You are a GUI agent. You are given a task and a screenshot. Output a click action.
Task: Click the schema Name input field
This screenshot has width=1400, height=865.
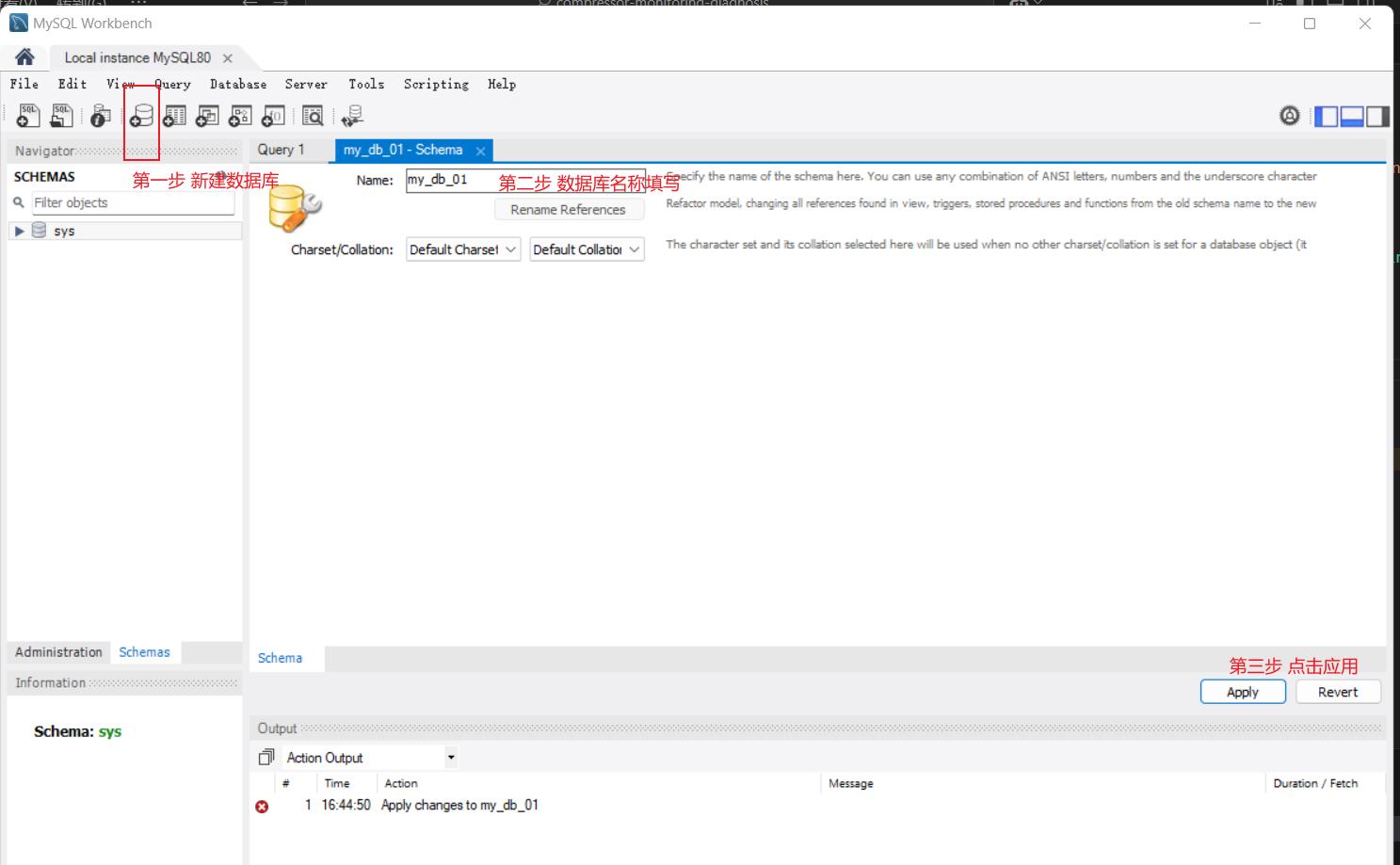tap(525, 180)
